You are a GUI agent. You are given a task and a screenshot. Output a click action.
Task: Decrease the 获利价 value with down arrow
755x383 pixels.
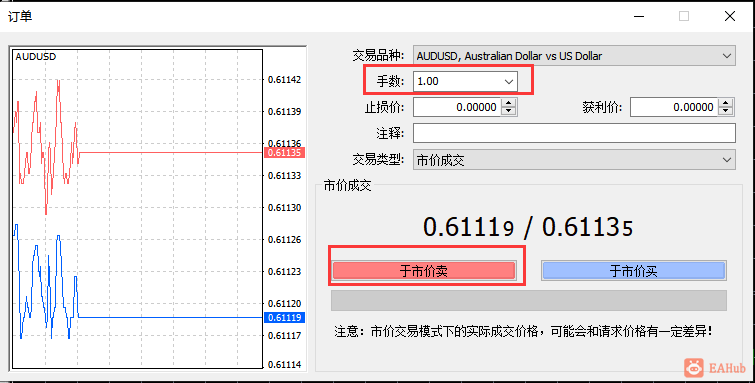pos(726,111)
